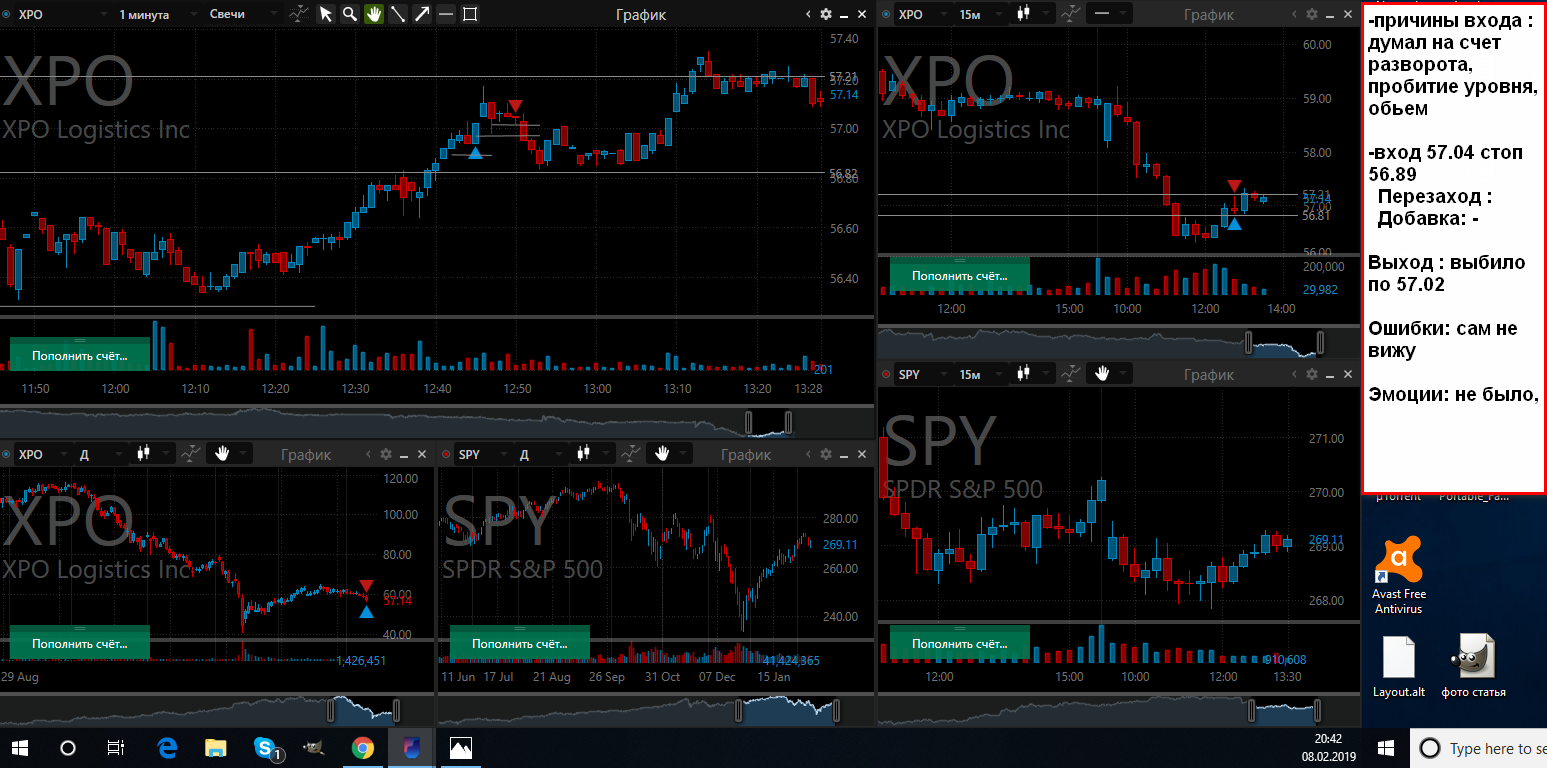Select the magnifier zoom tool in main chart
This screenshot has height=768, width=1547.
click(349, 14)
